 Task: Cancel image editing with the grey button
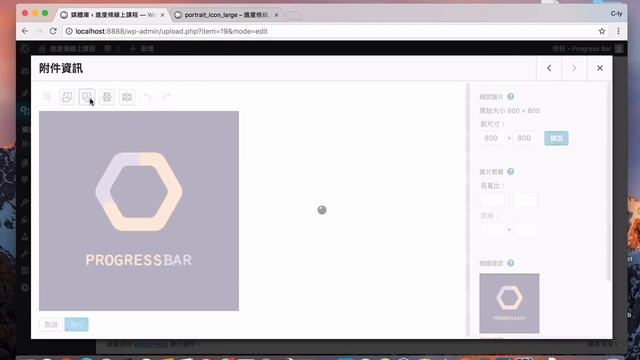pos(51,324)
